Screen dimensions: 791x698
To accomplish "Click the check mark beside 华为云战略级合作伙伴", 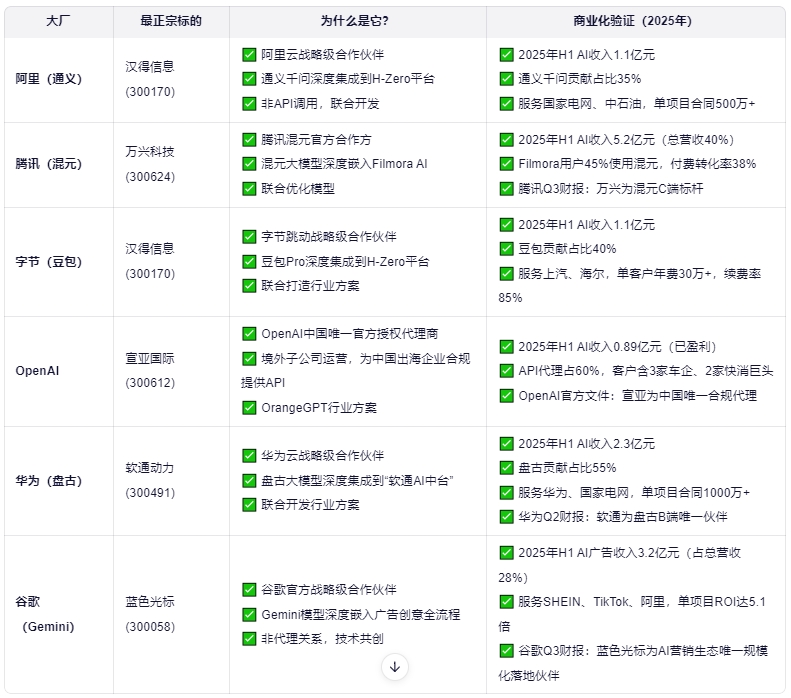I will click(x=249, y=455).
